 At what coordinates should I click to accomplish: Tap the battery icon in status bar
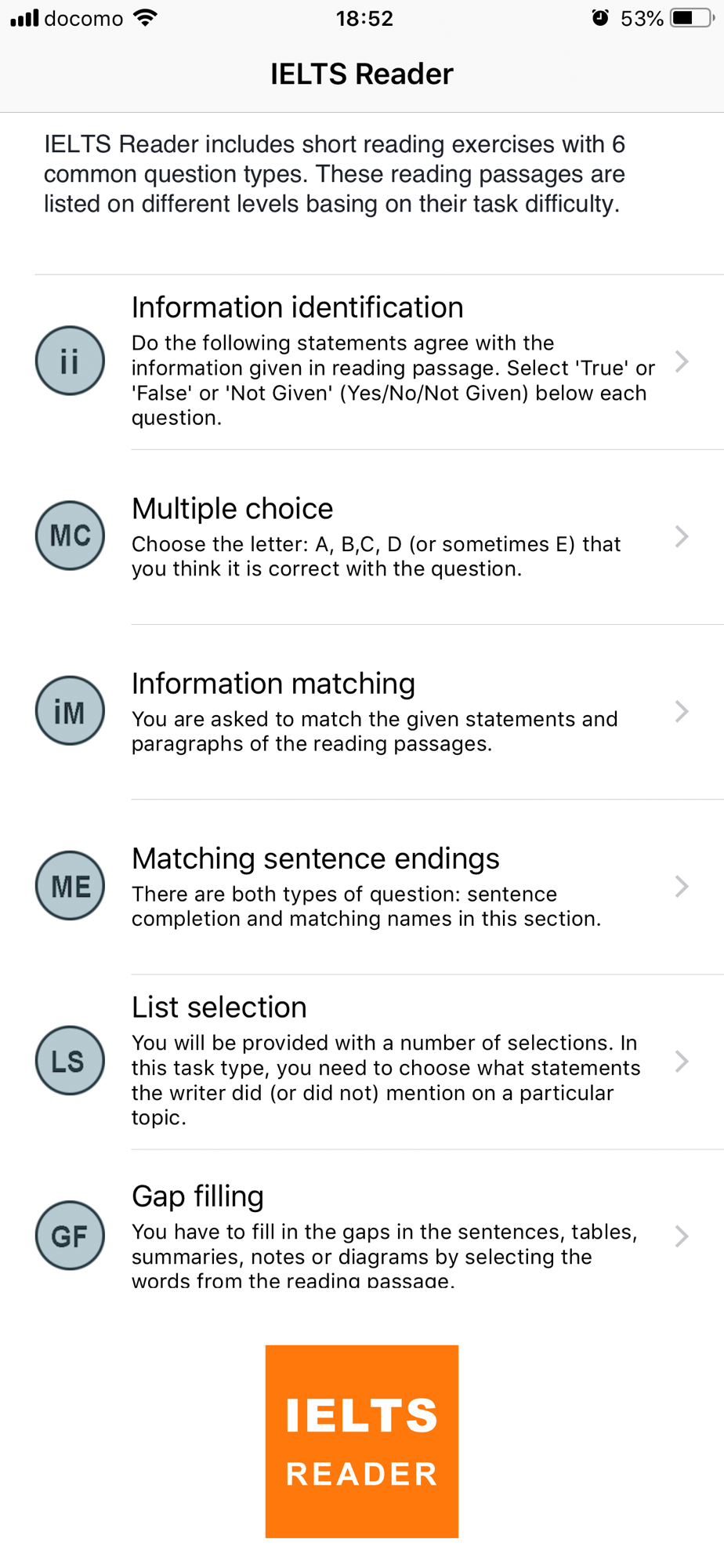[692, 18]
